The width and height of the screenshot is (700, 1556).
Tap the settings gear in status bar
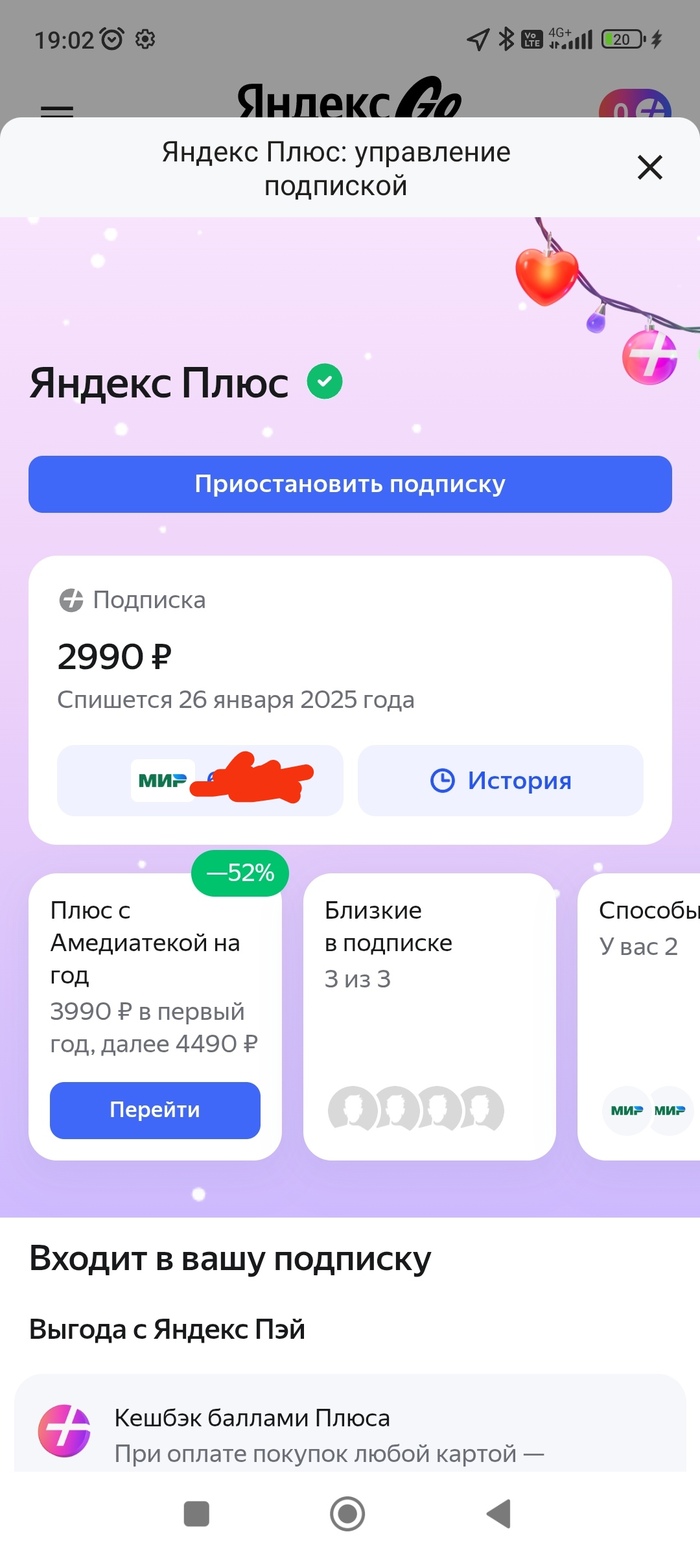[145, 39]
